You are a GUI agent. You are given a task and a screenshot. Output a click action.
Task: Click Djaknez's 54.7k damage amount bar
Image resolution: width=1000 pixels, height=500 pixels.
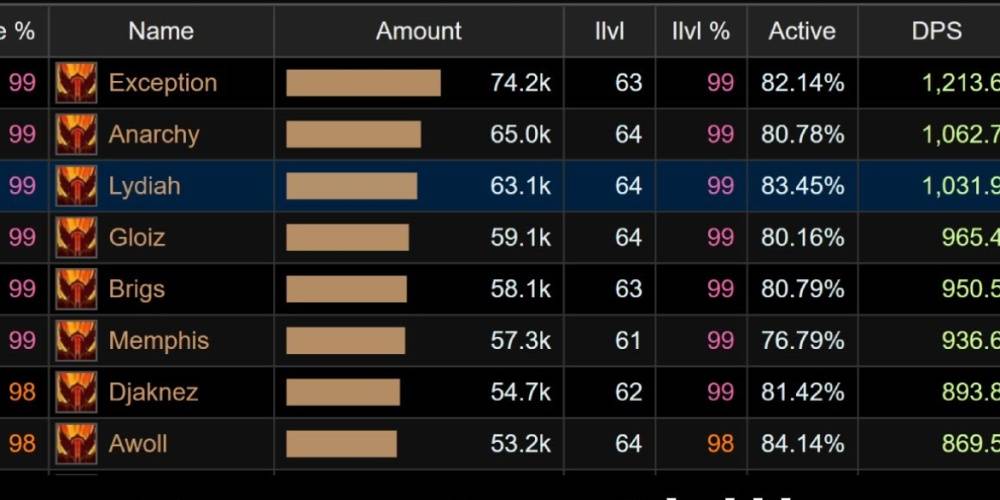[x=343, y=392]
